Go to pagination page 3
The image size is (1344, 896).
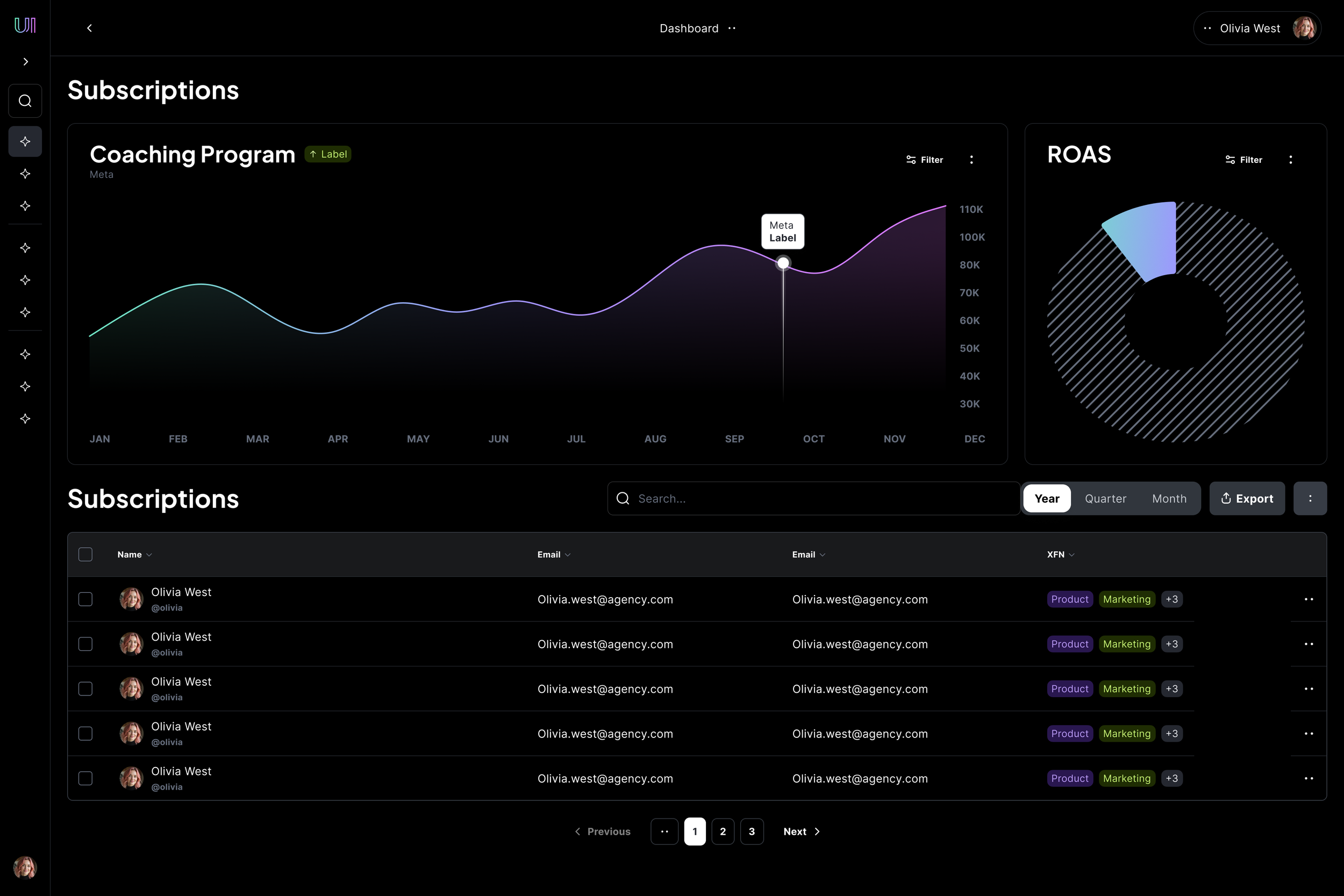pyautogui.click(x=752, y=832)
